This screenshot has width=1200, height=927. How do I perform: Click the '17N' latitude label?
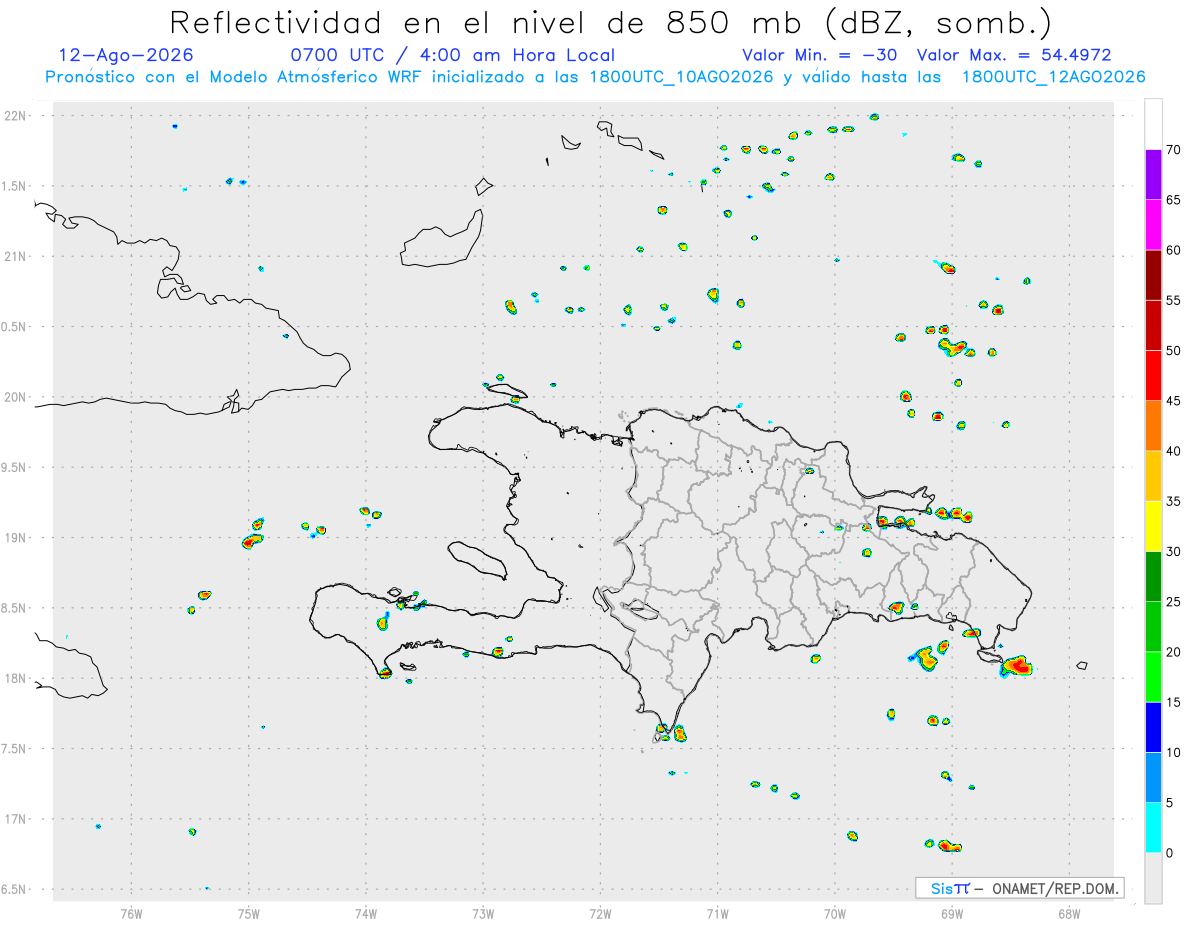(17, 819)
